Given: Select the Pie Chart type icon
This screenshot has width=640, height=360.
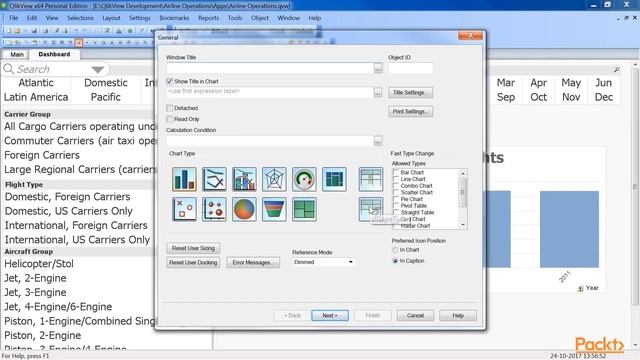Looking at the screenshot, I should (244, 209).
